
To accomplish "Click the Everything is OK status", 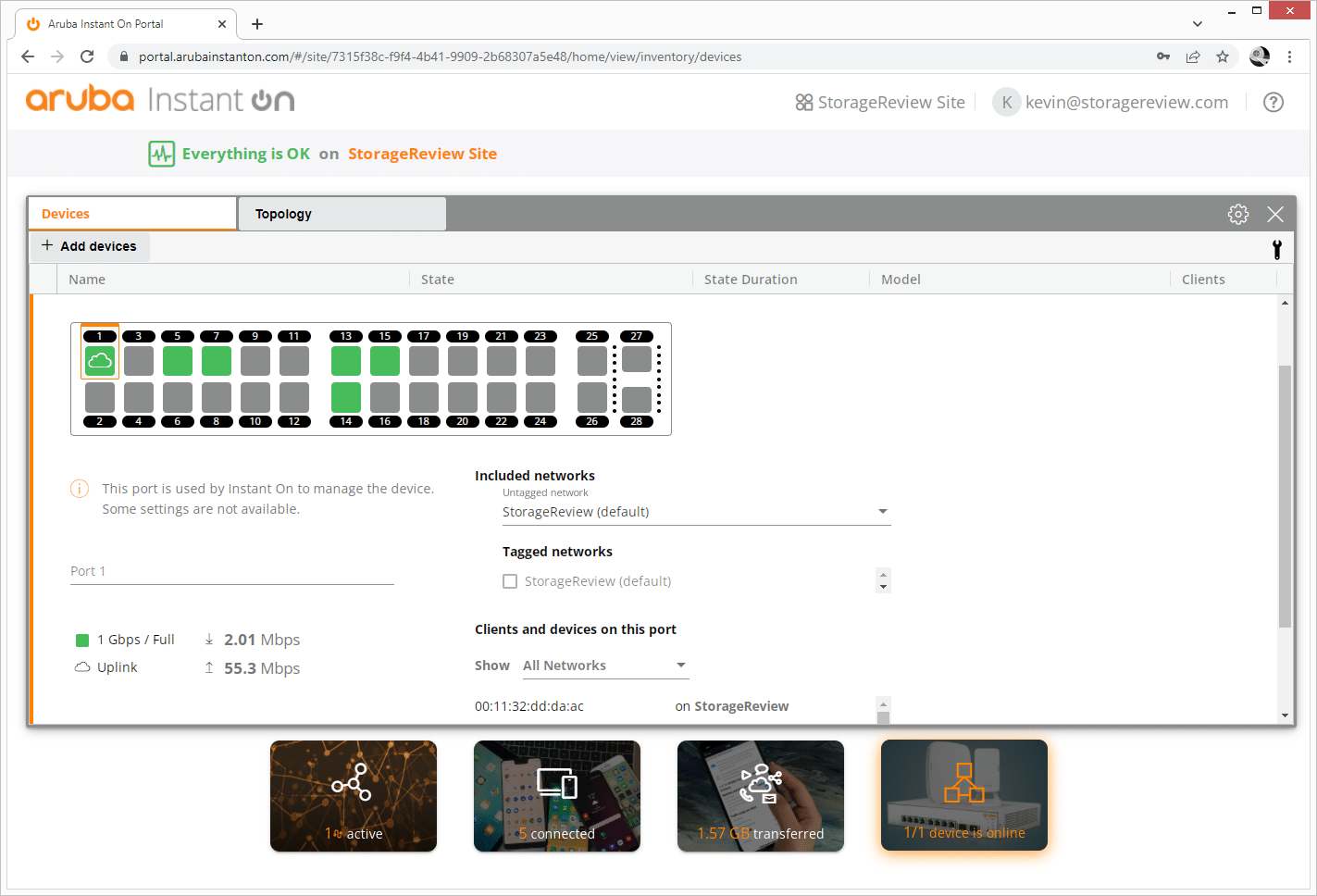I will pyautogui.click(x=246, y=154).
